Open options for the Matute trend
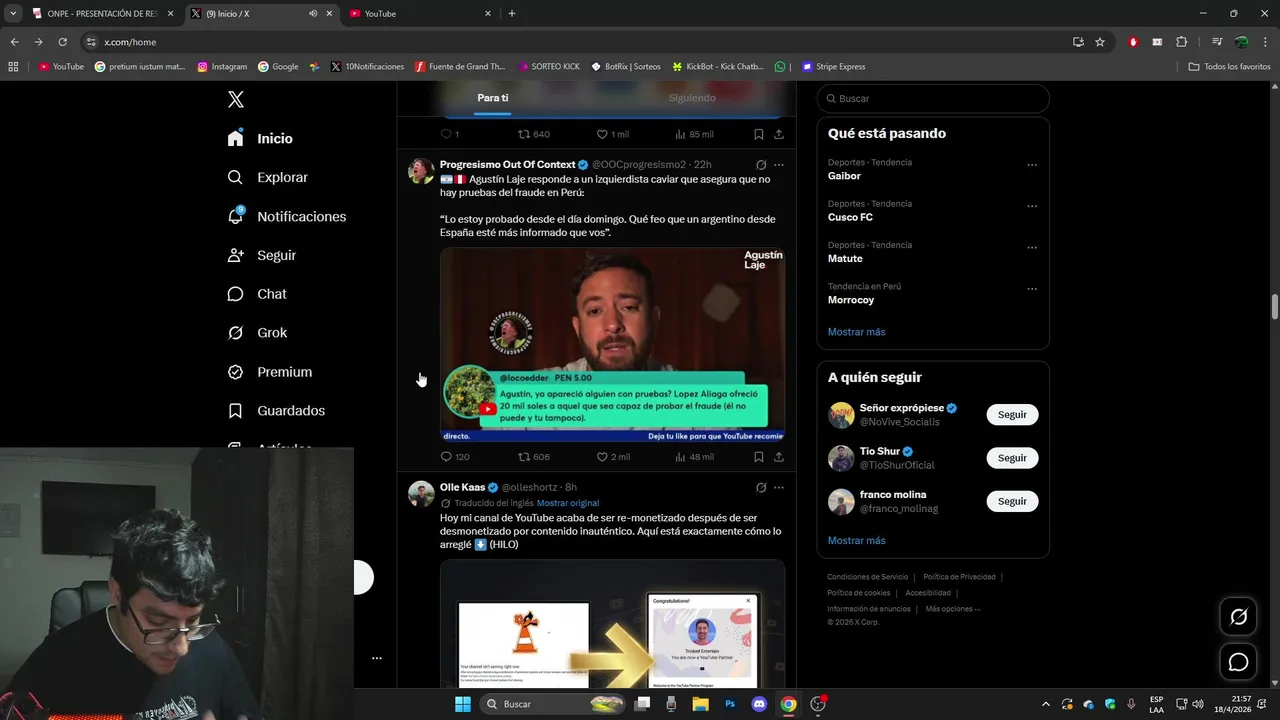Image resolution: width=1280 pixels, height=720 pixels. [x=1032, y=248]
